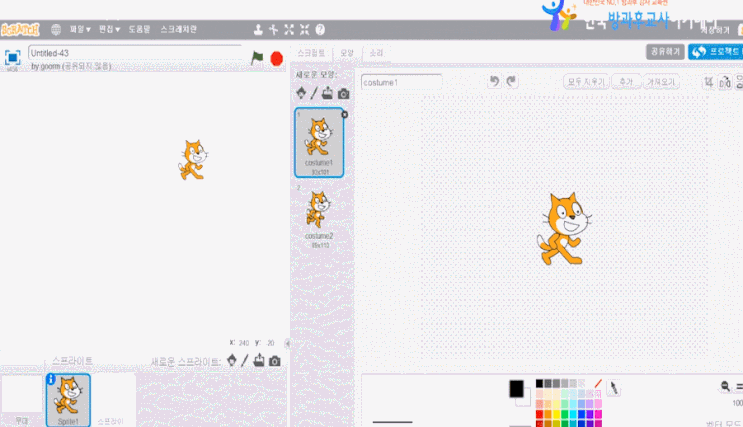Pick the orange palette swatch
Screen dimensions: 743x427
tap(548, 414)
